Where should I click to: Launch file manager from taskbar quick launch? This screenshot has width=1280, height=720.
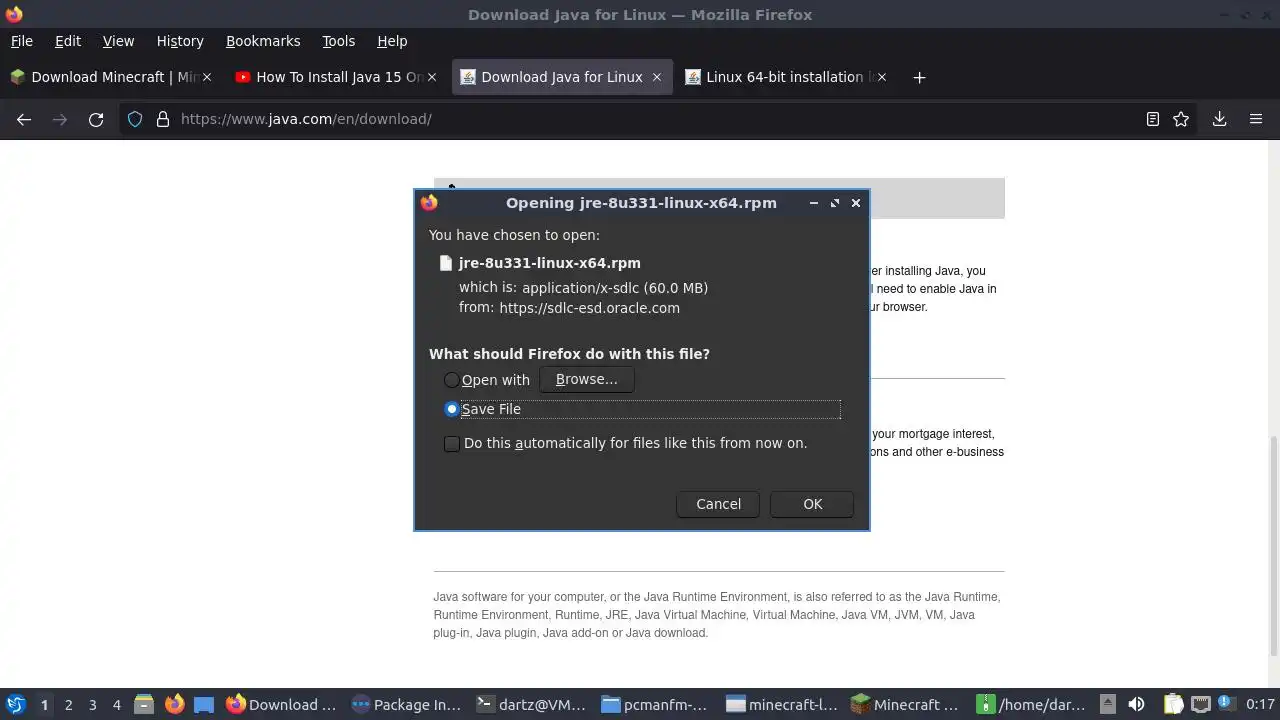coord(144,704)
